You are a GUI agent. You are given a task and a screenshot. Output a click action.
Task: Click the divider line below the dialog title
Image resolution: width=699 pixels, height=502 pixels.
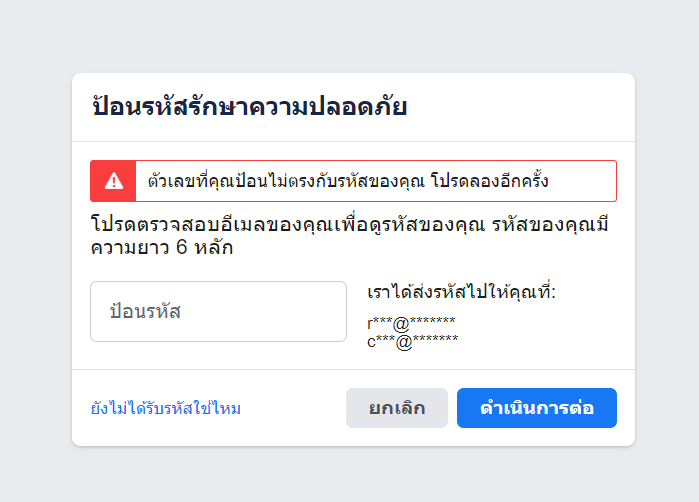[353, 141]
